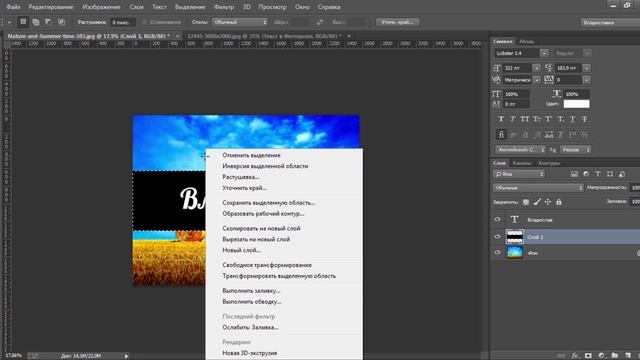Image resolution: width=640 pixels, height=360 pixels.
Task: Choose Свободное трансформирование in context menu
Action: tap(267, 265)
